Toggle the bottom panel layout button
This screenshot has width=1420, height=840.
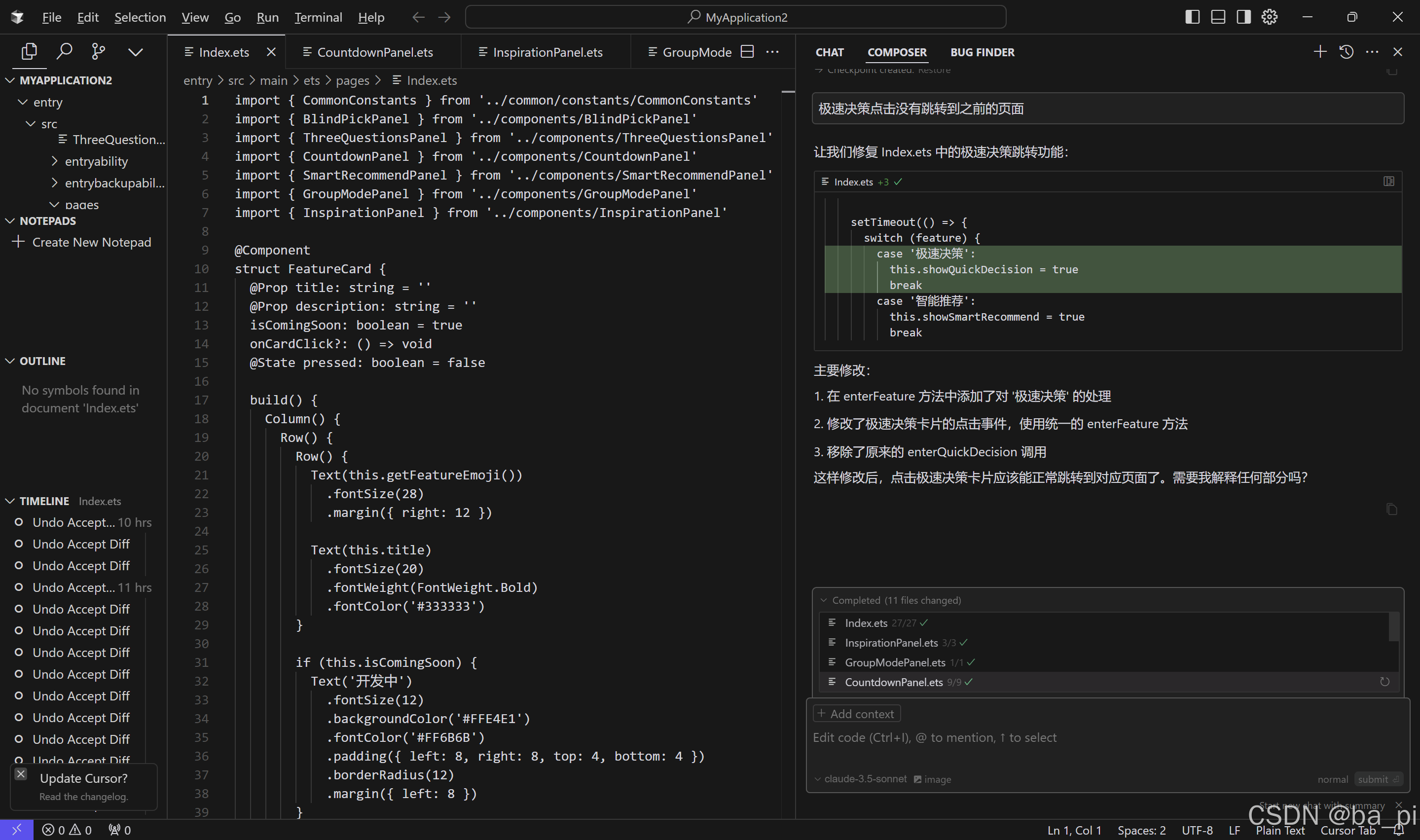(1218, 17)
